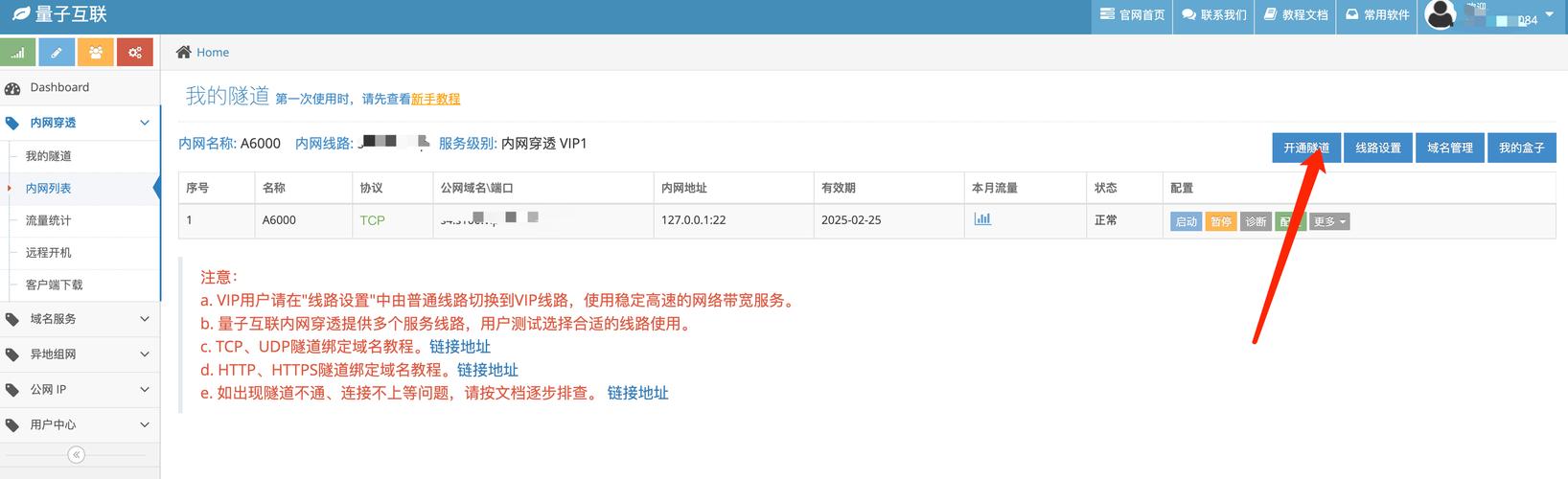
Task: Expand the 公网 IP sidebar section
Action: 80,390
